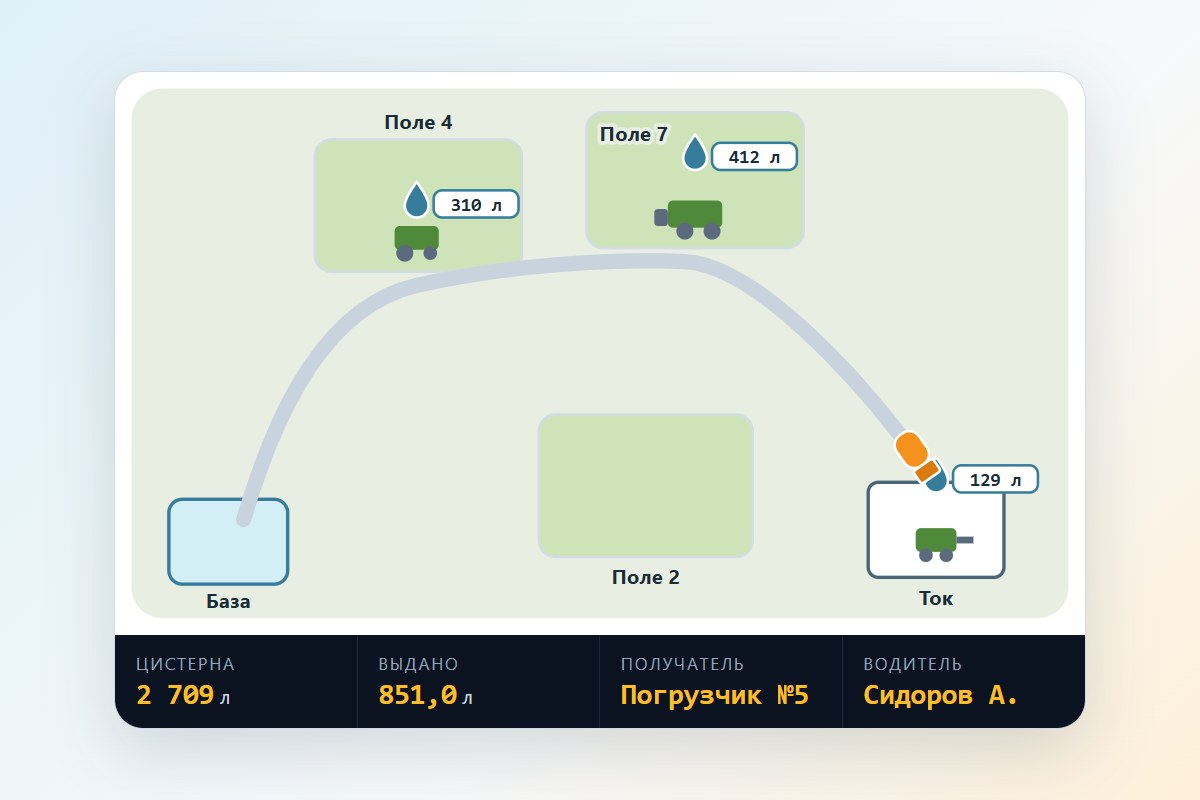Click the driver name Сидоров А.

coord(941,695)
